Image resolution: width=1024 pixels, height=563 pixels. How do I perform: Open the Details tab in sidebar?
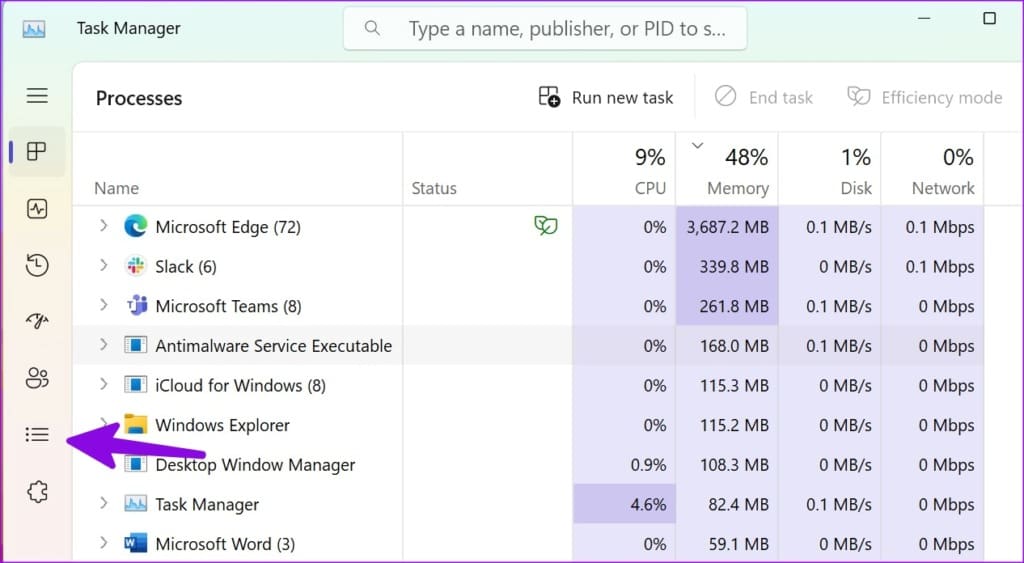click(x=37, y=434)
